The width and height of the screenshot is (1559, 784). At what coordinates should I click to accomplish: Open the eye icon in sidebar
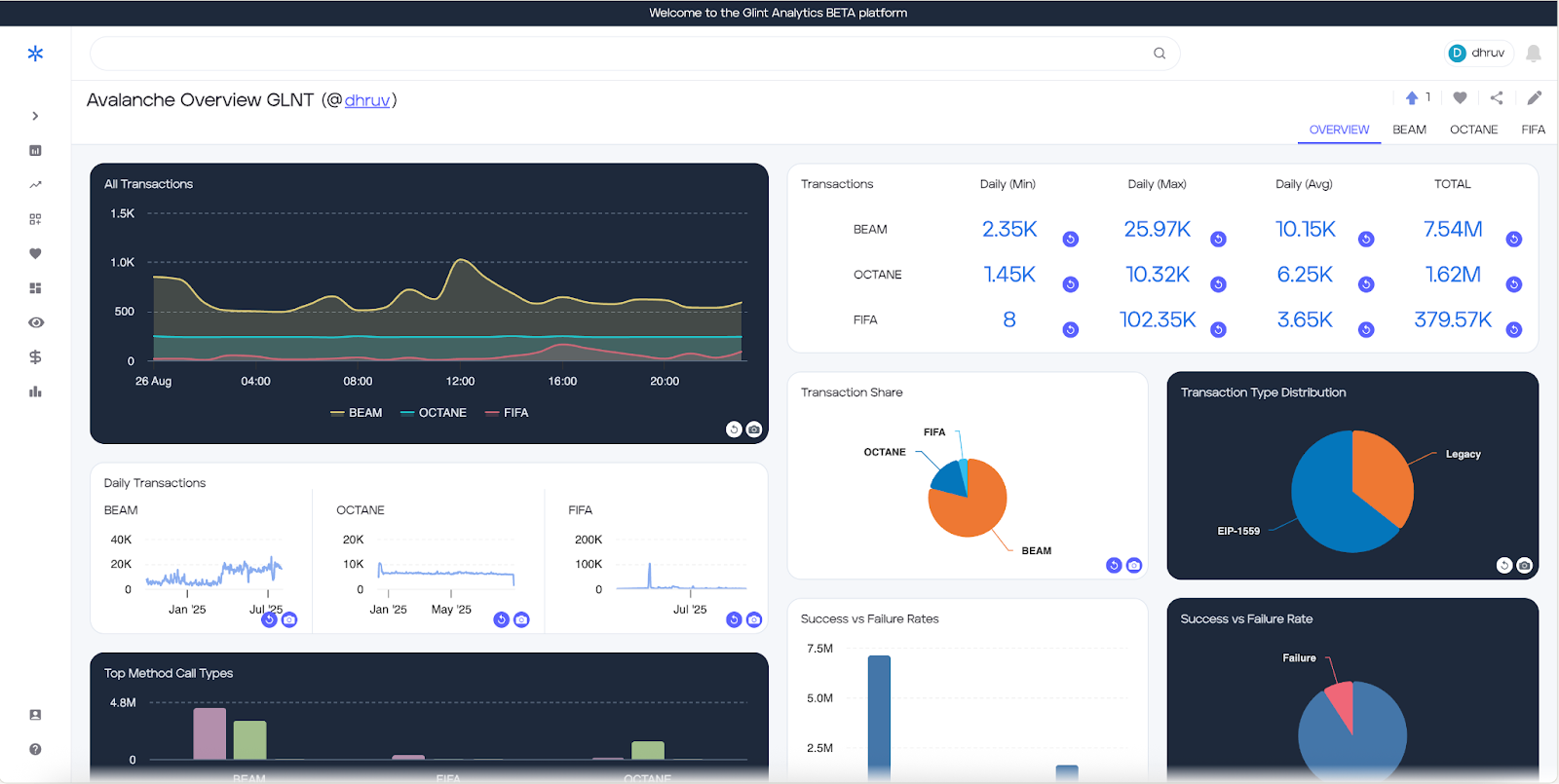point(35,322)
